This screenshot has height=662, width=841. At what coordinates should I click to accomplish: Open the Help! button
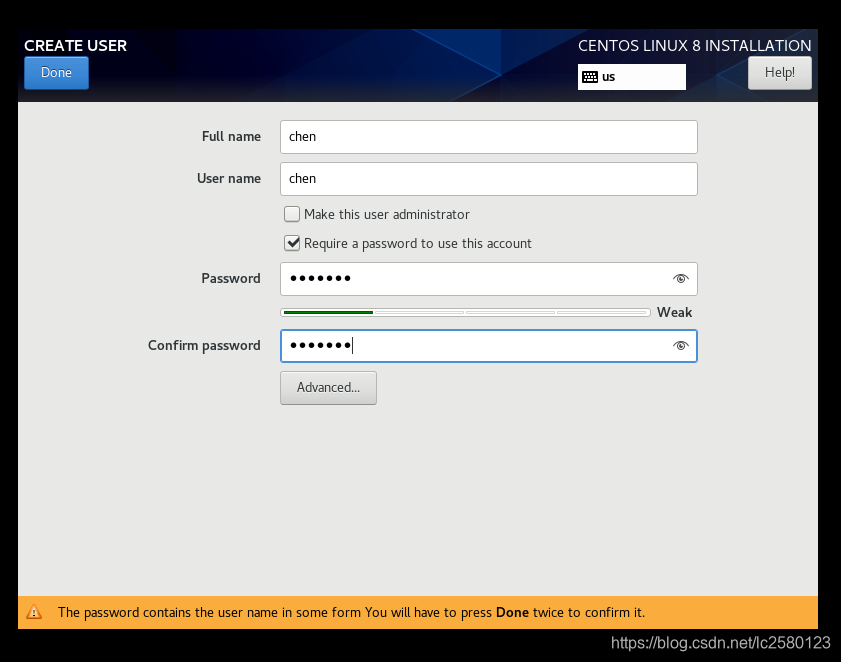click(x=779, y=73)
